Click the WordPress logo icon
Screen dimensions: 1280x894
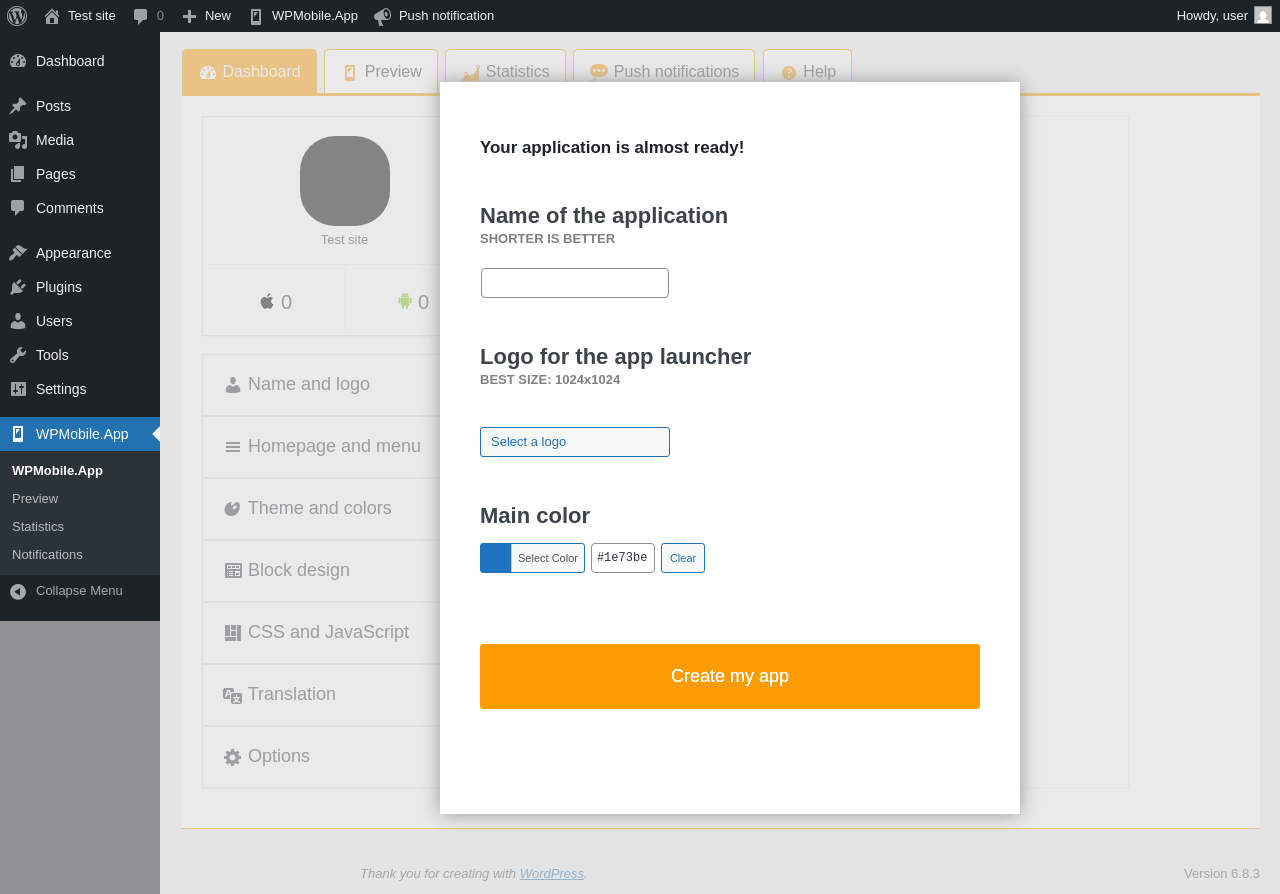click(17, 16)
